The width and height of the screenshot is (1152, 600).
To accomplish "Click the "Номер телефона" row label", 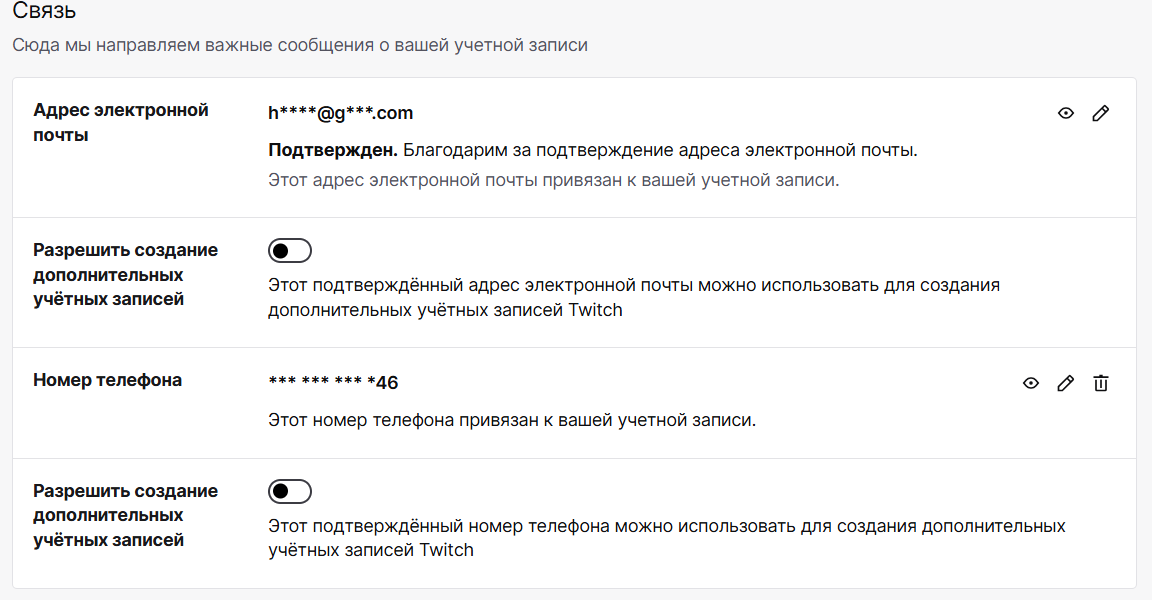I will (108, 380).
